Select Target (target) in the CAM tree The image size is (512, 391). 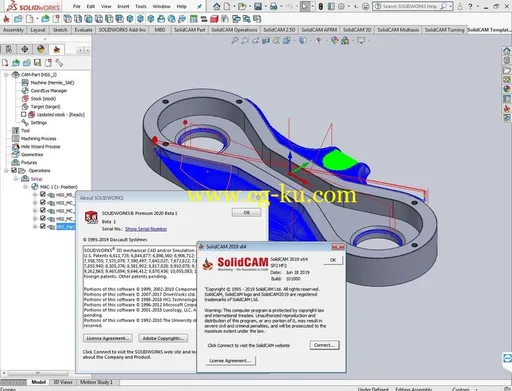pos(45,107)
